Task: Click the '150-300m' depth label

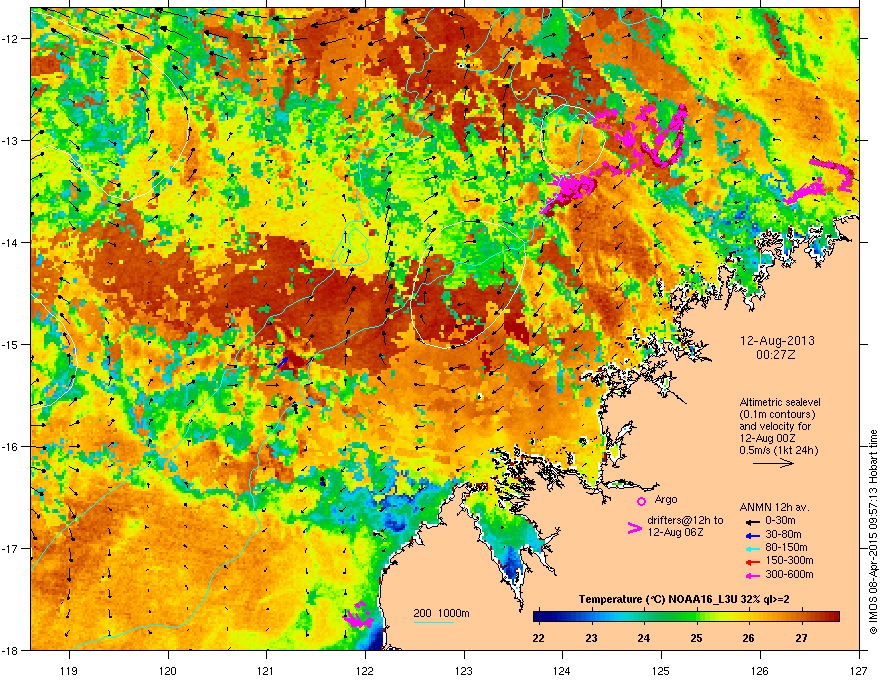Action: [x=789, y=560]
